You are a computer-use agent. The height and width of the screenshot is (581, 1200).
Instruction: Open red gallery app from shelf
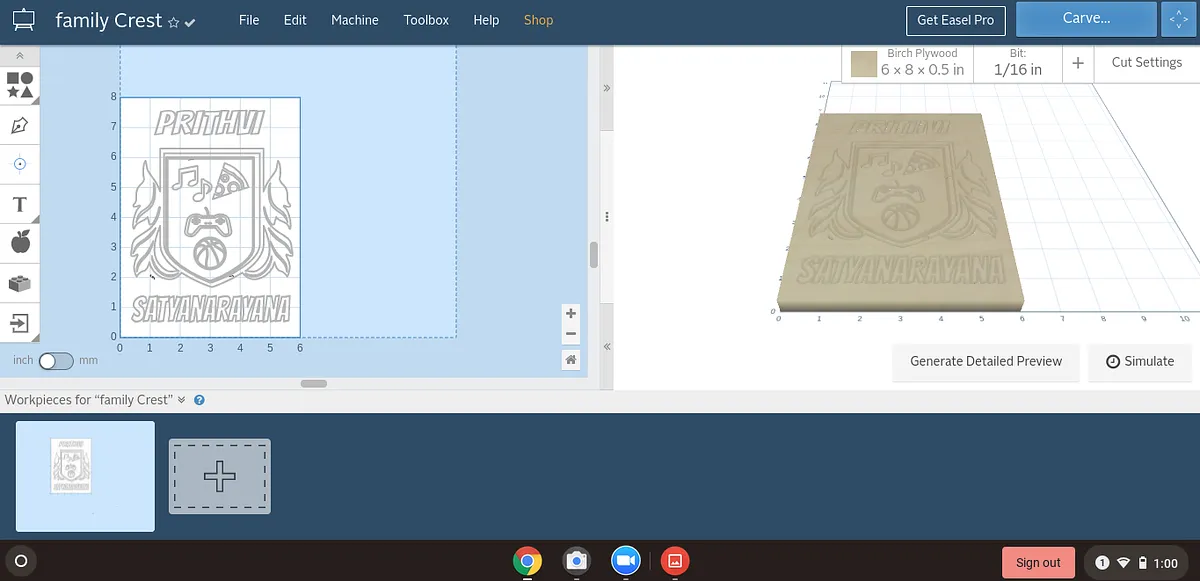point(675,561)
